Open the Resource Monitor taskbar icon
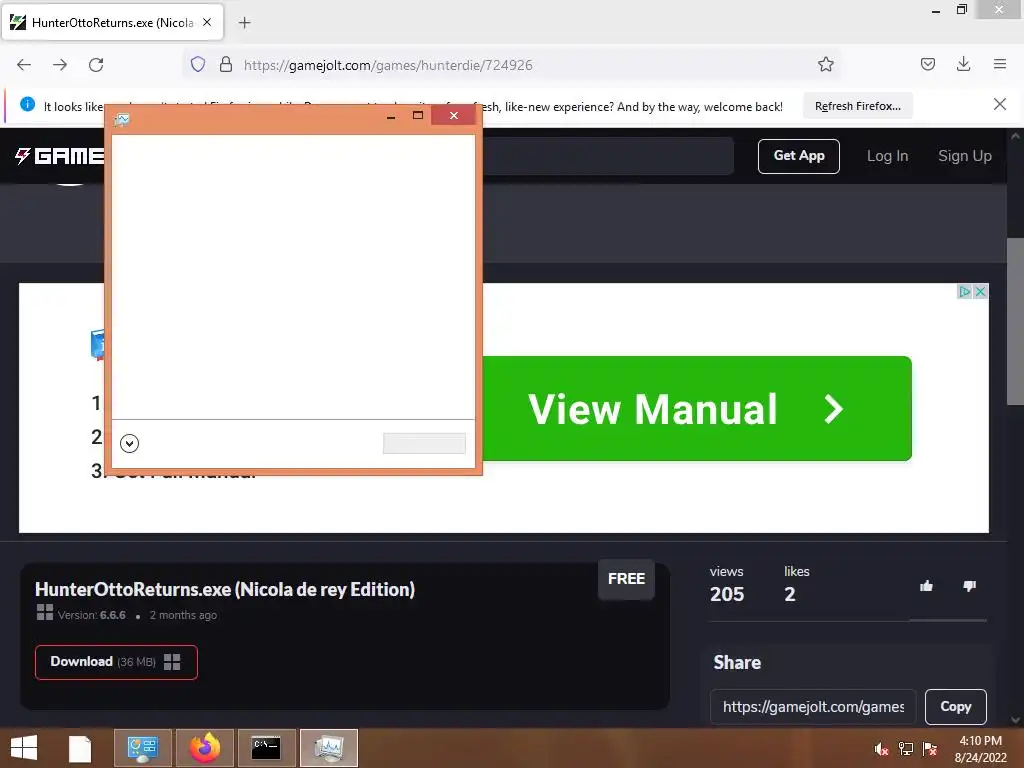Image resolution: width=1024 pixels, height=768 pixels. (x=328, y=748)
